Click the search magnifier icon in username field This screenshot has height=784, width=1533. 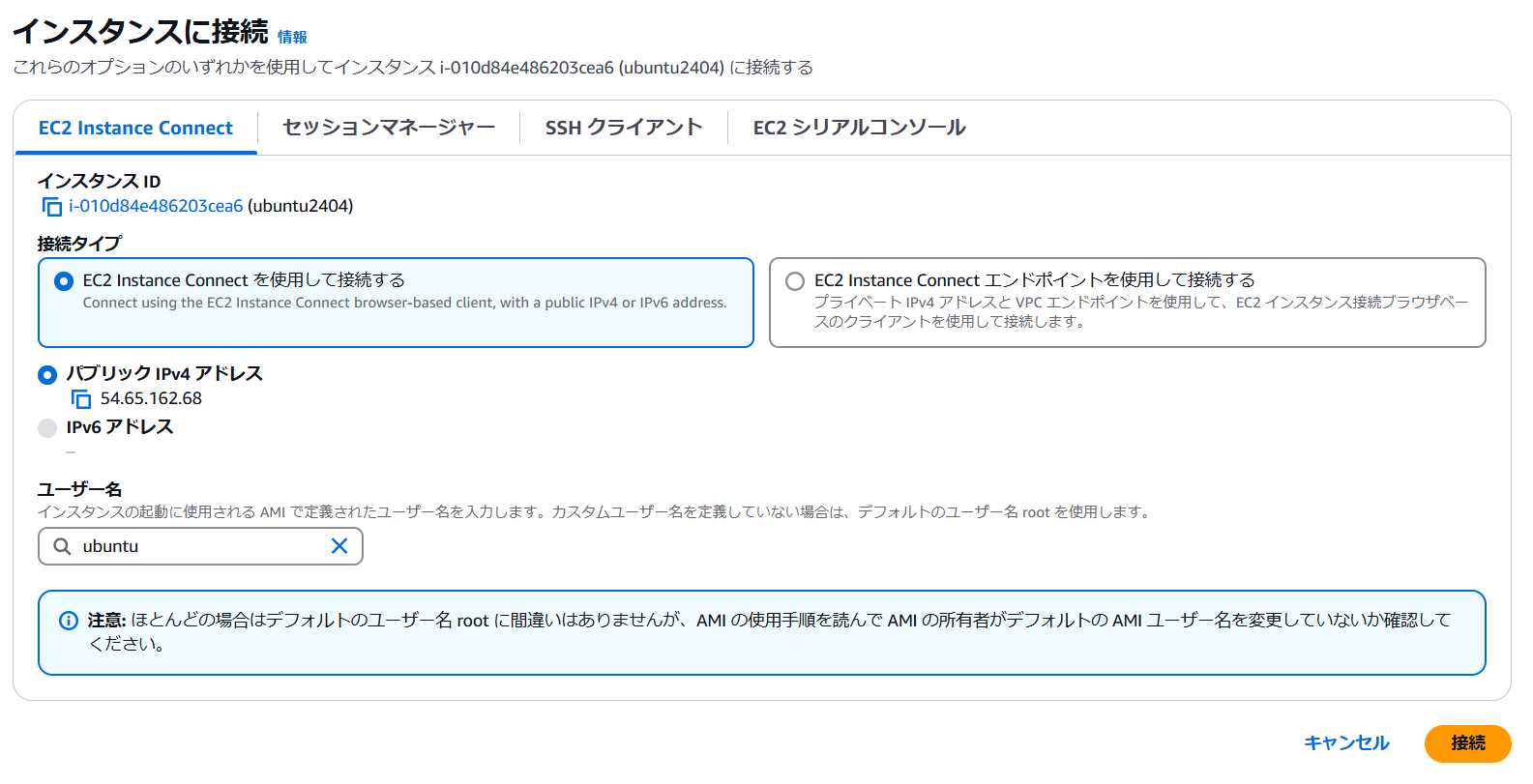pyautogui.click(x=62, y=546)
